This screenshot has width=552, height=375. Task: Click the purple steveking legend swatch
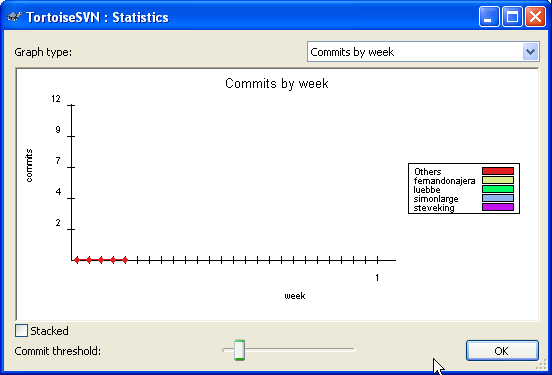498,207
